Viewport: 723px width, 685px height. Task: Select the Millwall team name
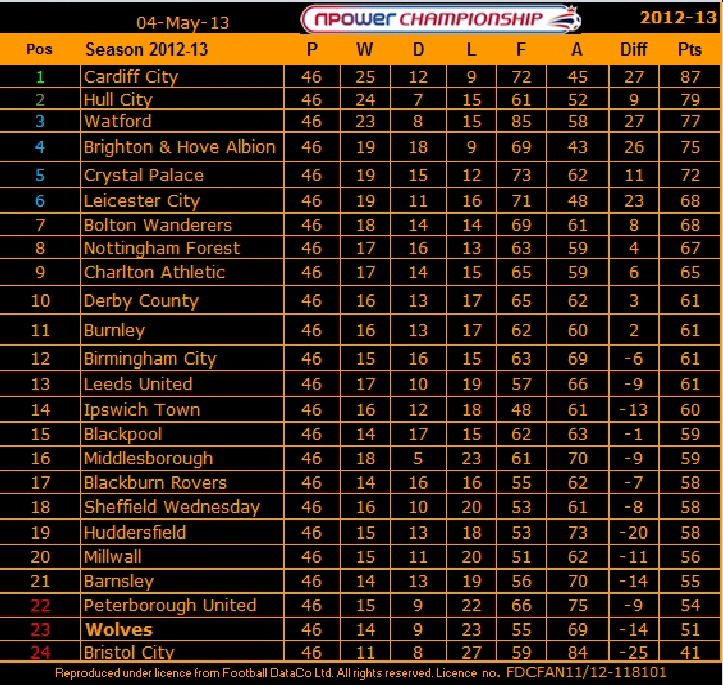coord(113,557)
